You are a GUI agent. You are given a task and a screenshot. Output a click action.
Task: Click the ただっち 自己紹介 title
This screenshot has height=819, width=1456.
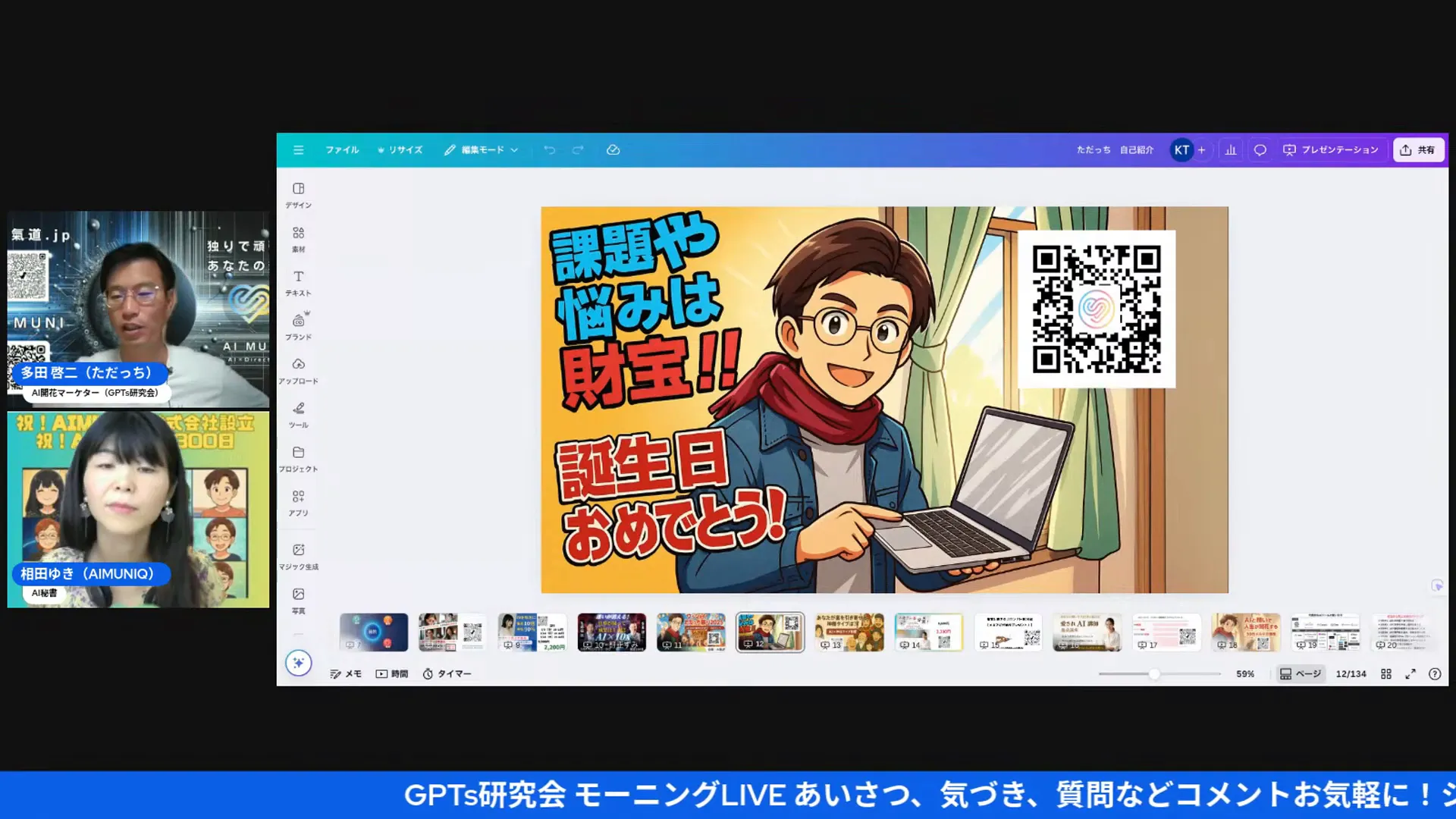point(1115,150)
